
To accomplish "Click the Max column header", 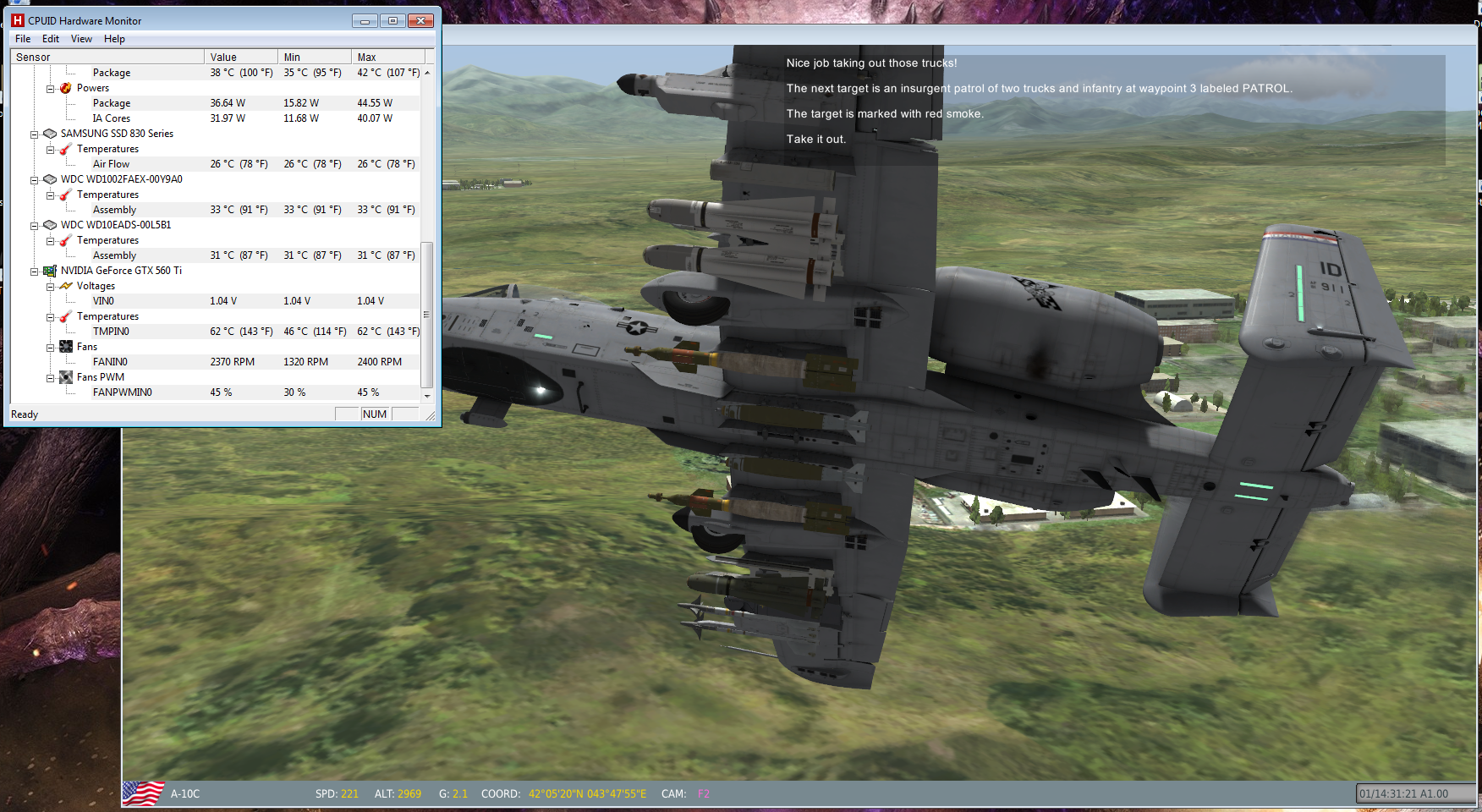I will (388, 57).
